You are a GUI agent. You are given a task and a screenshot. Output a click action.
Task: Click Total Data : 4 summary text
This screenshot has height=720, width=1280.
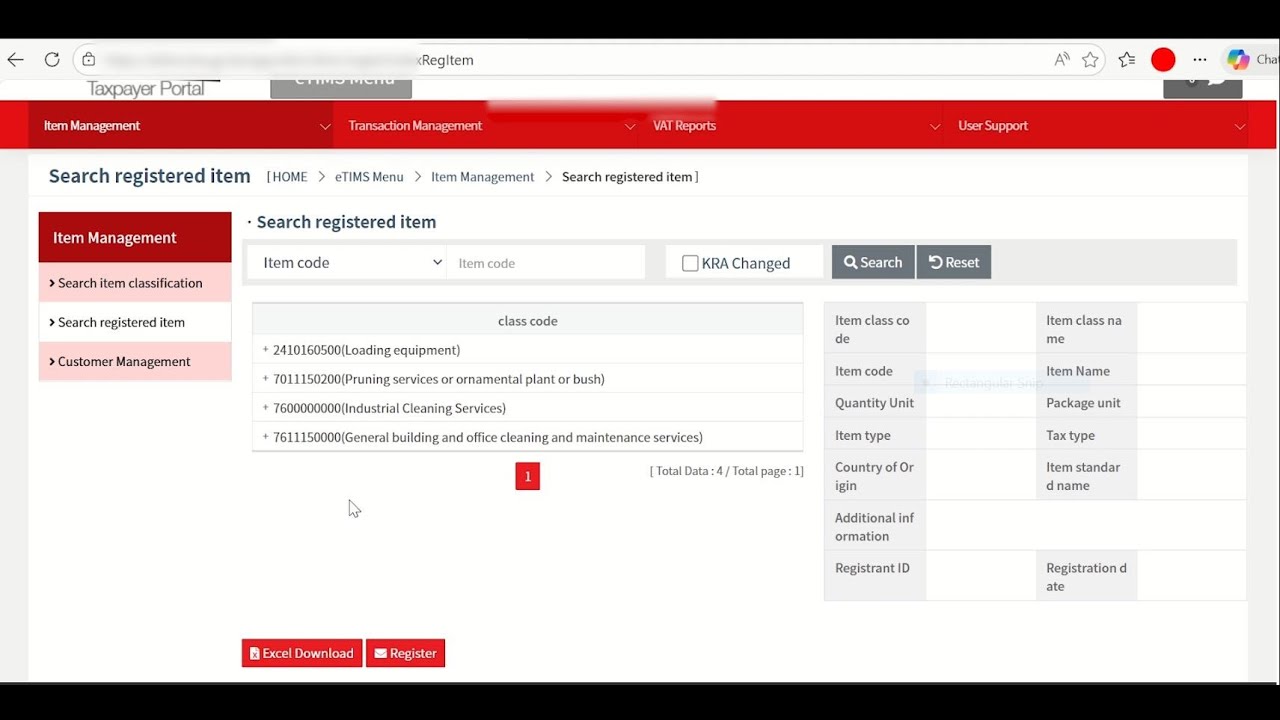(727, 471)
